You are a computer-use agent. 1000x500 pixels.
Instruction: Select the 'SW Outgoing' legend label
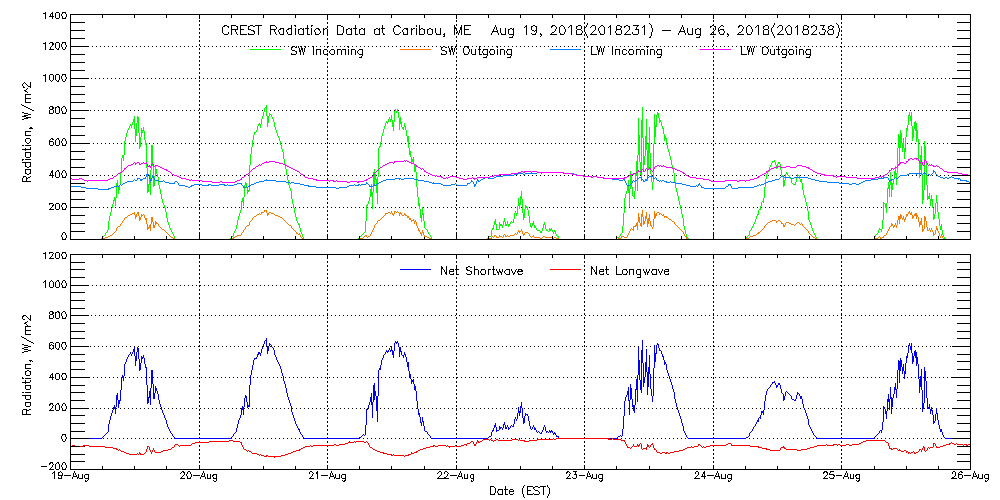[476, 51]
